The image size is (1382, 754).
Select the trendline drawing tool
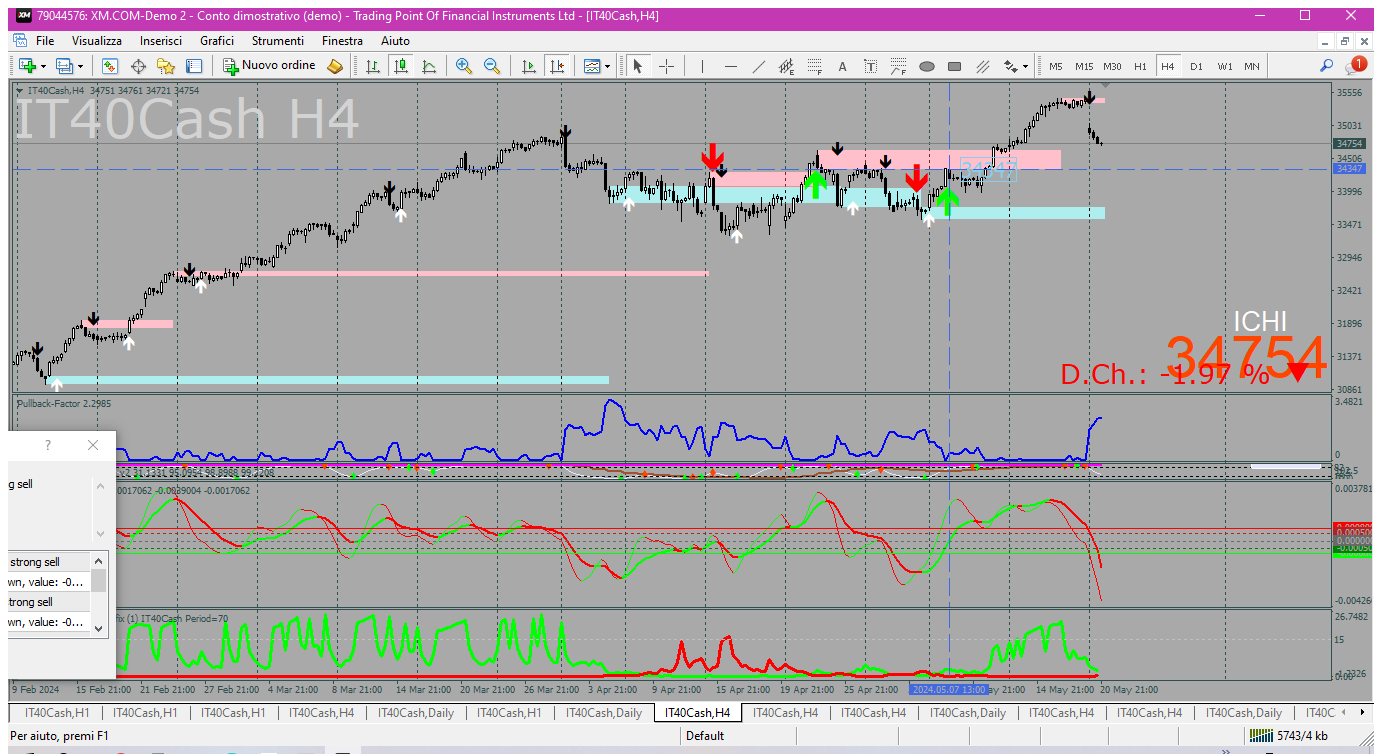coord(759,66)
